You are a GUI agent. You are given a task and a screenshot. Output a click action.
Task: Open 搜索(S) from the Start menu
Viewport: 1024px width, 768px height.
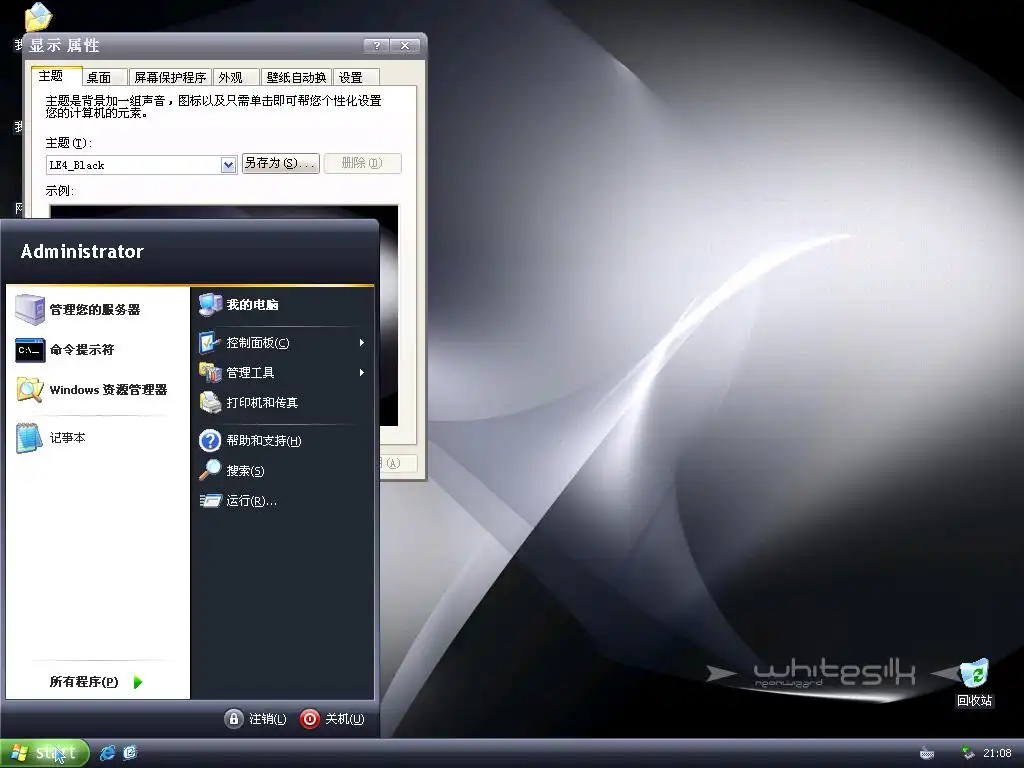[x=282, y=471]
